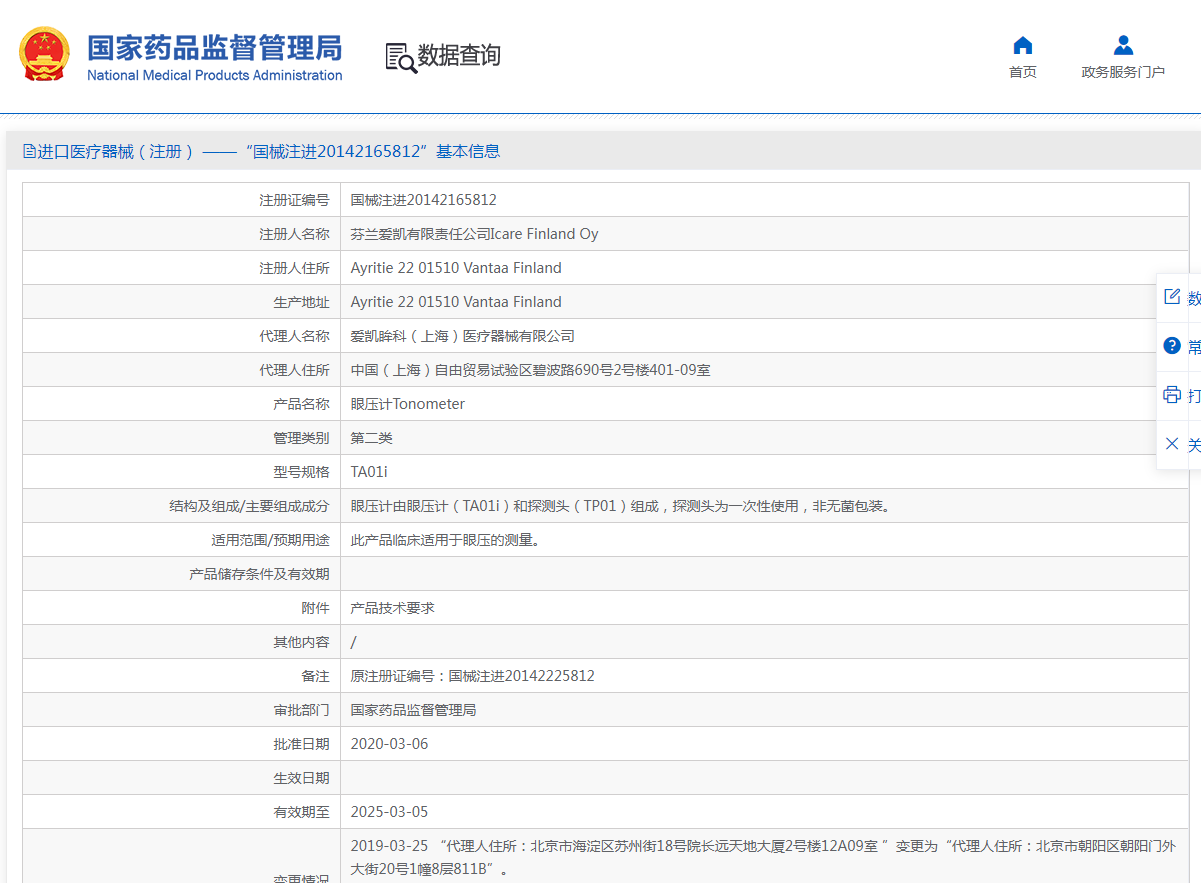Click National Medical Products Administration text
This screenshot has height=883, width=1201.
214,76
